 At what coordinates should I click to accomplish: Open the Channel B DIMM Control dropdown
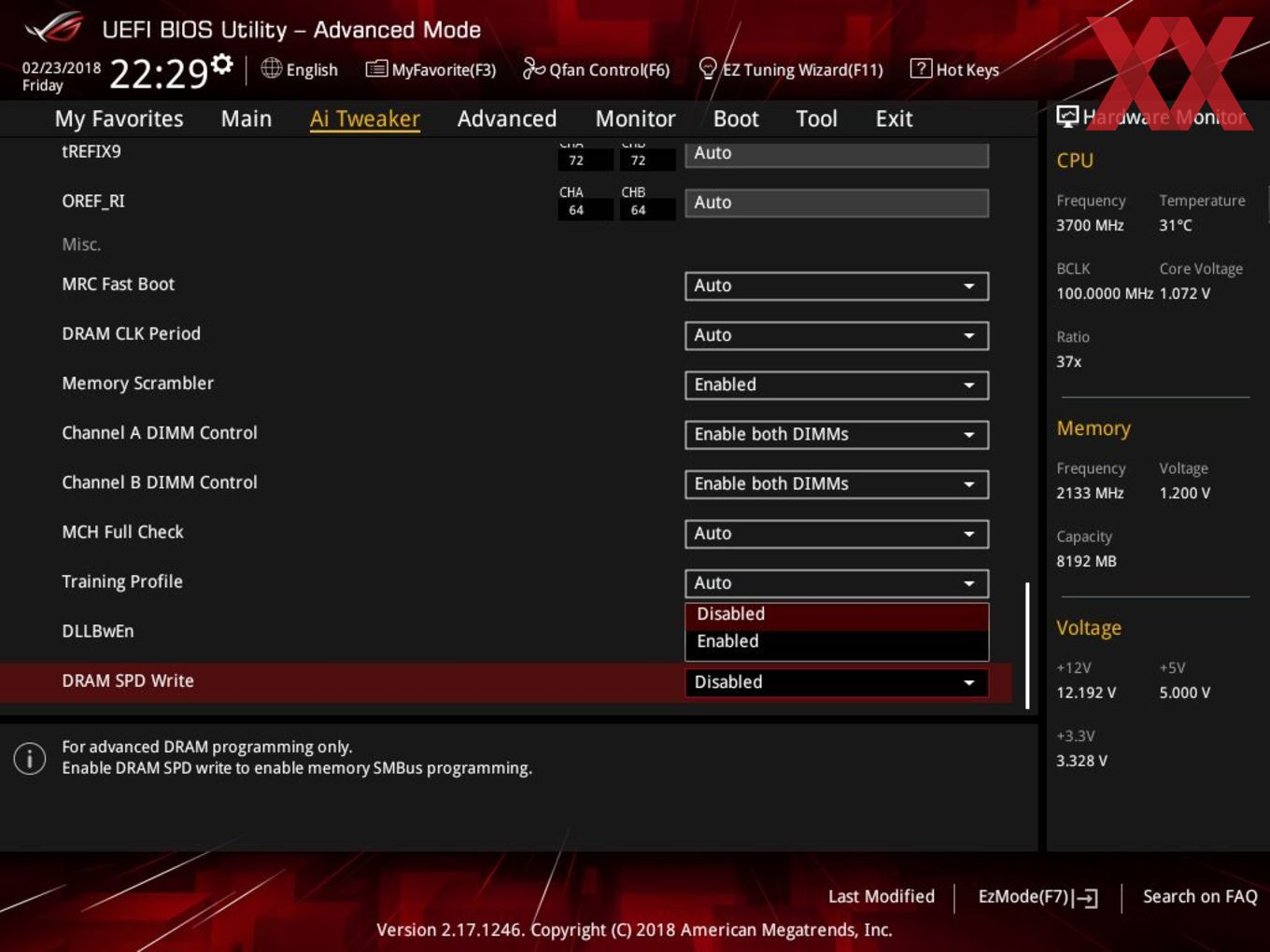[837, 483]
